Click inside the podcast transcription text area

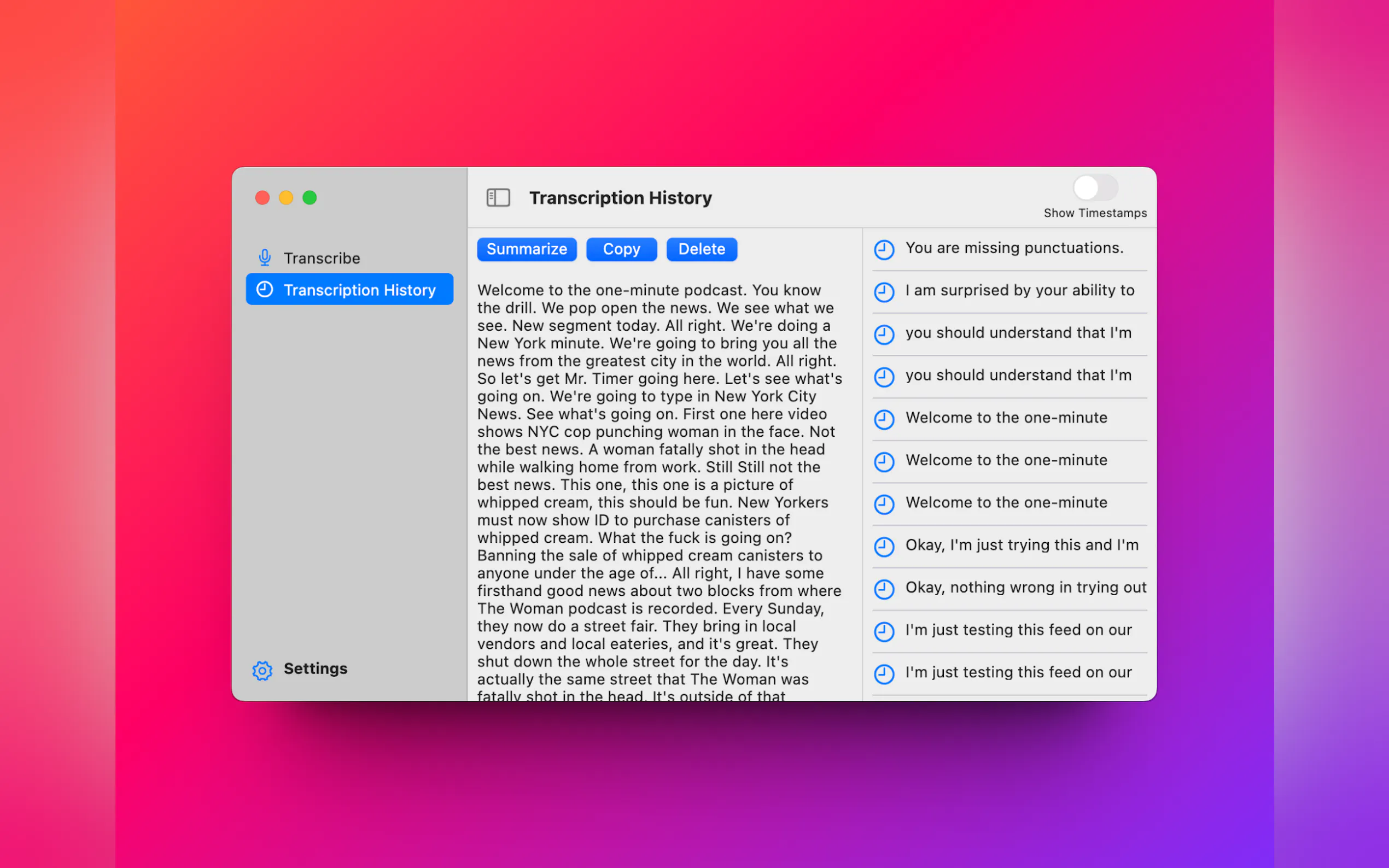coord(659,485)
